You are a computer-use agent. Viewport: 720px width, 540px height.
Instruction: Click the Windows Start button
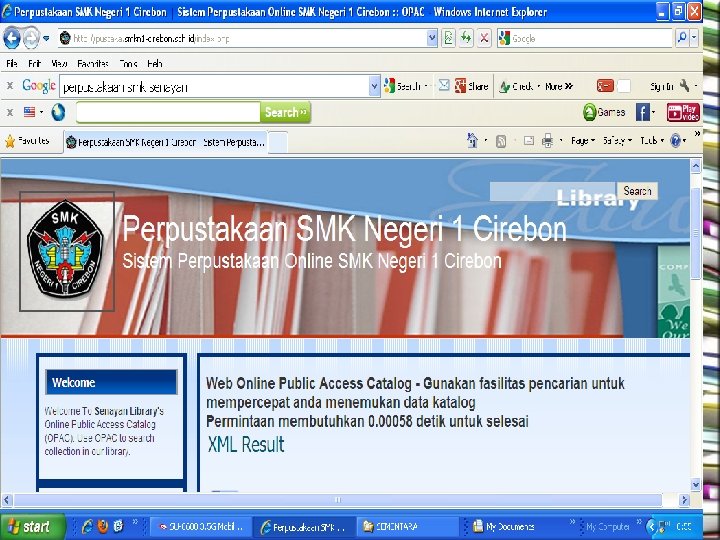tap(32, 527)
